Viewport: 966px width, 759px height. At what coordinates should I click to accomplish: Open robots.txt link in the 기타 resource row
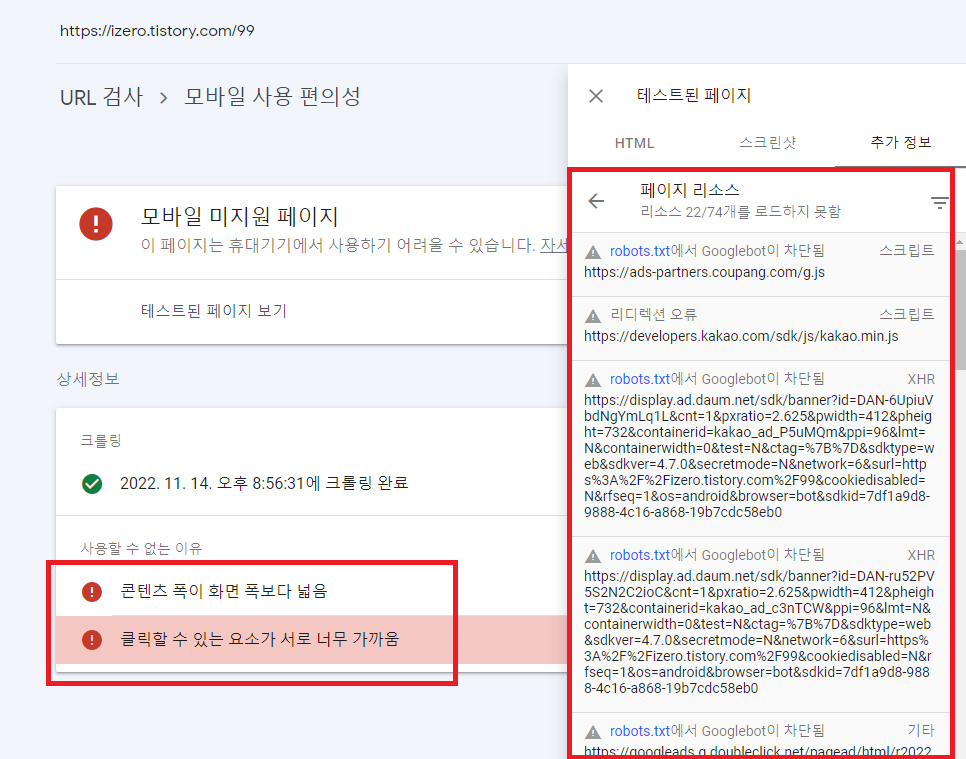click(639, 731)
